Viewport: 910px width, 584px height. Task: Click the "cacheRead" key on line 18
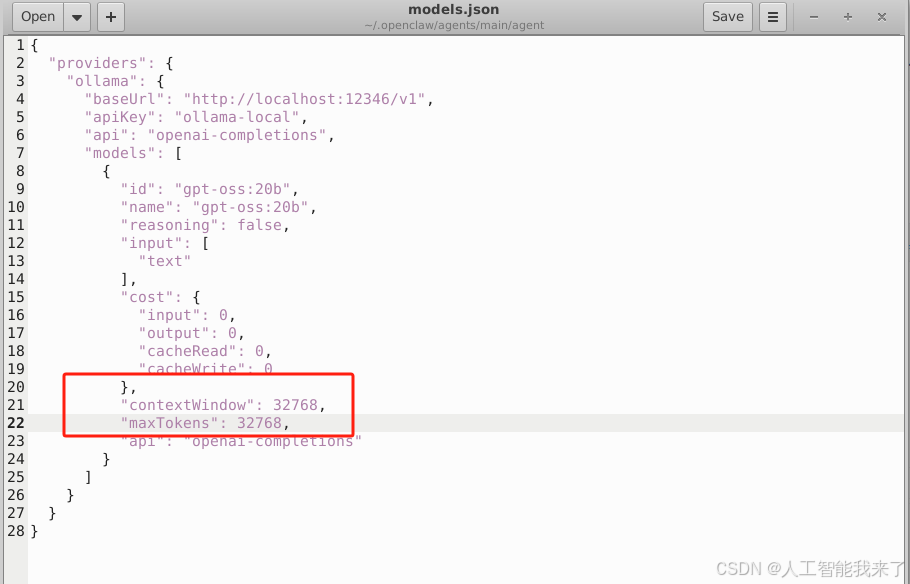tap(187, 351)
